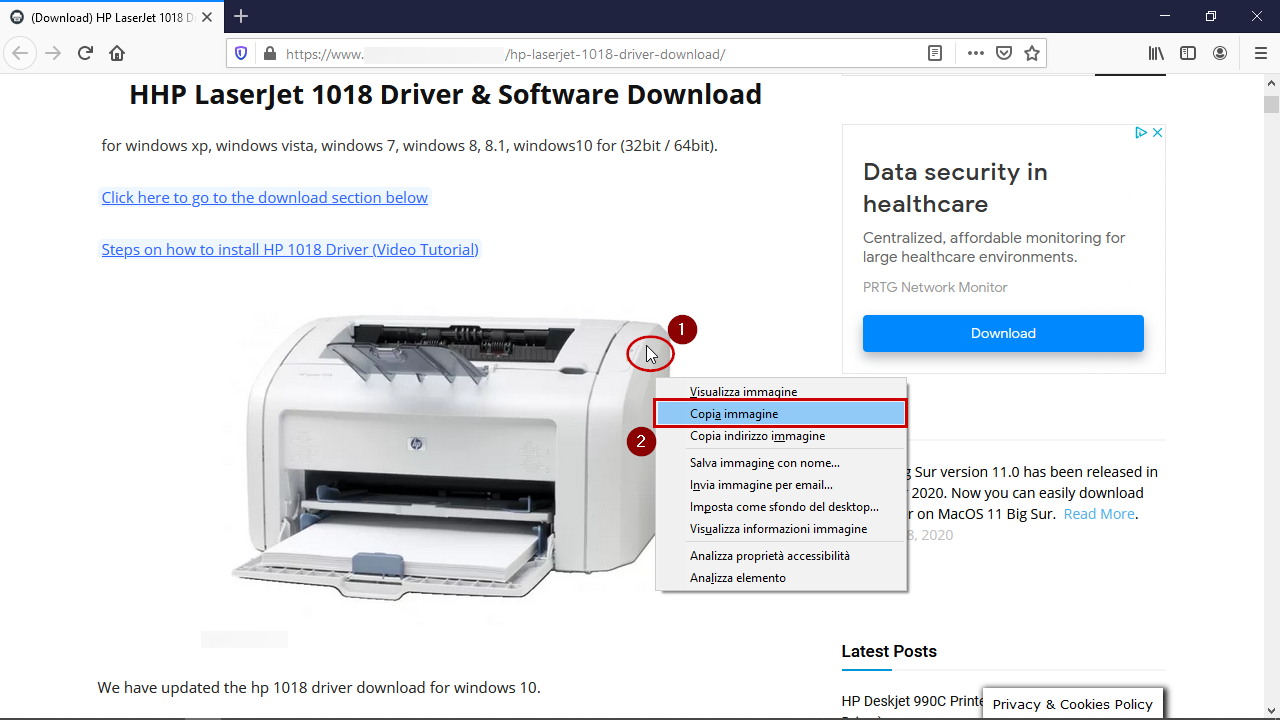Screen dimensions: 1280x720
Task: Select Imposta come sfondo del desktop...
Action: pos(781,507)
